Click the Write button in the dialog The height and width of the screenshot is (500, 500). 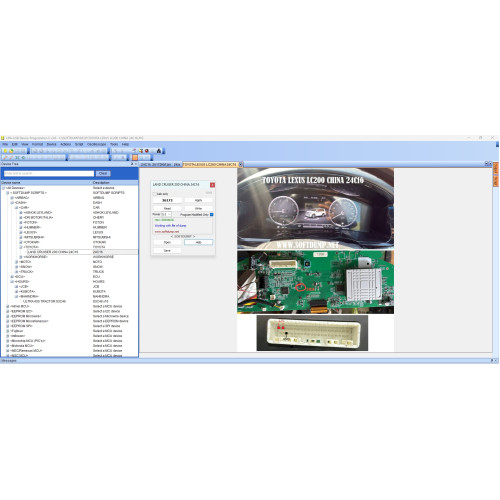198,208
